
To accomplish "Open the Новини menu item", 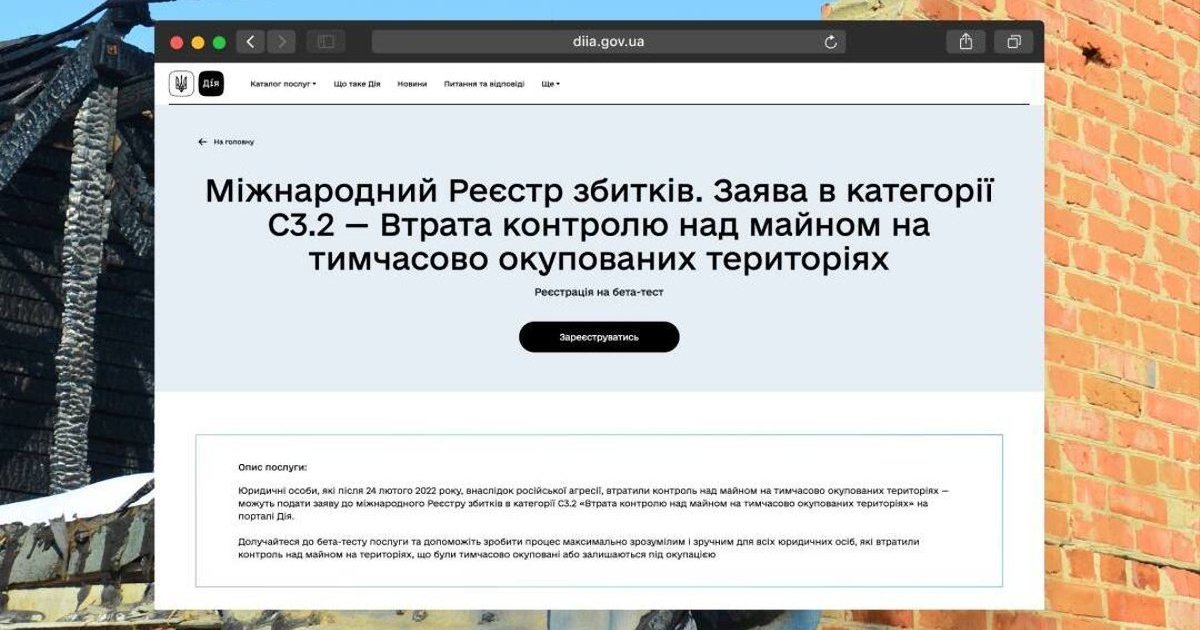I will (412, 84).
